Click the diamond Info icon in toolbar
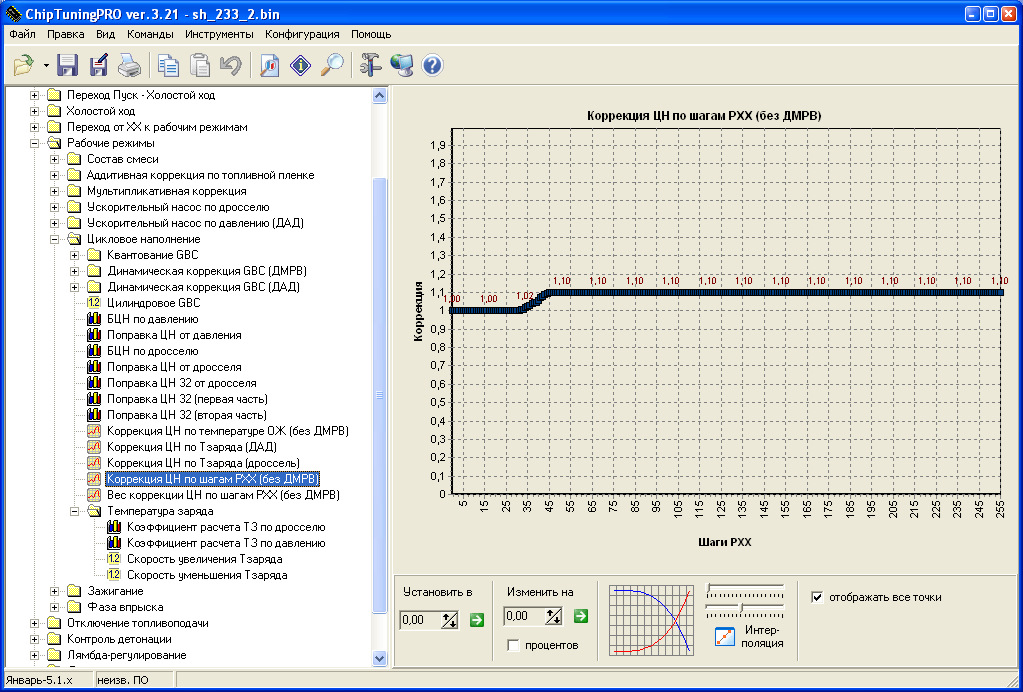The height and width of the screenshot is (692, 1023). (x=301, y=66)
